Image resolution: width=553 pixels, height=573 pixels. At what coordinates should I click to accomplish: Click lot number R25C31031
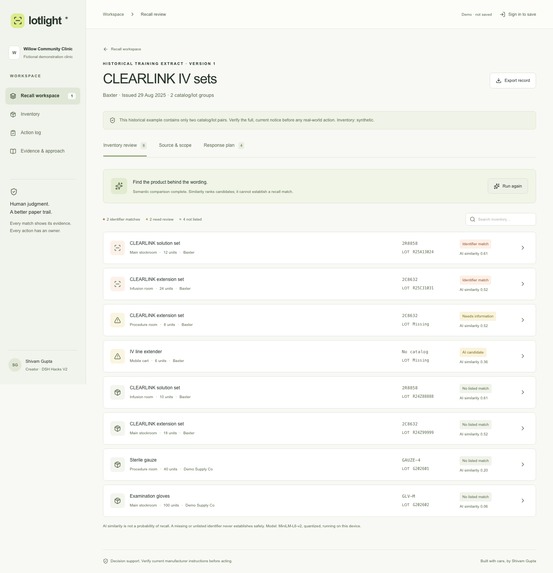tap(423, 288)
